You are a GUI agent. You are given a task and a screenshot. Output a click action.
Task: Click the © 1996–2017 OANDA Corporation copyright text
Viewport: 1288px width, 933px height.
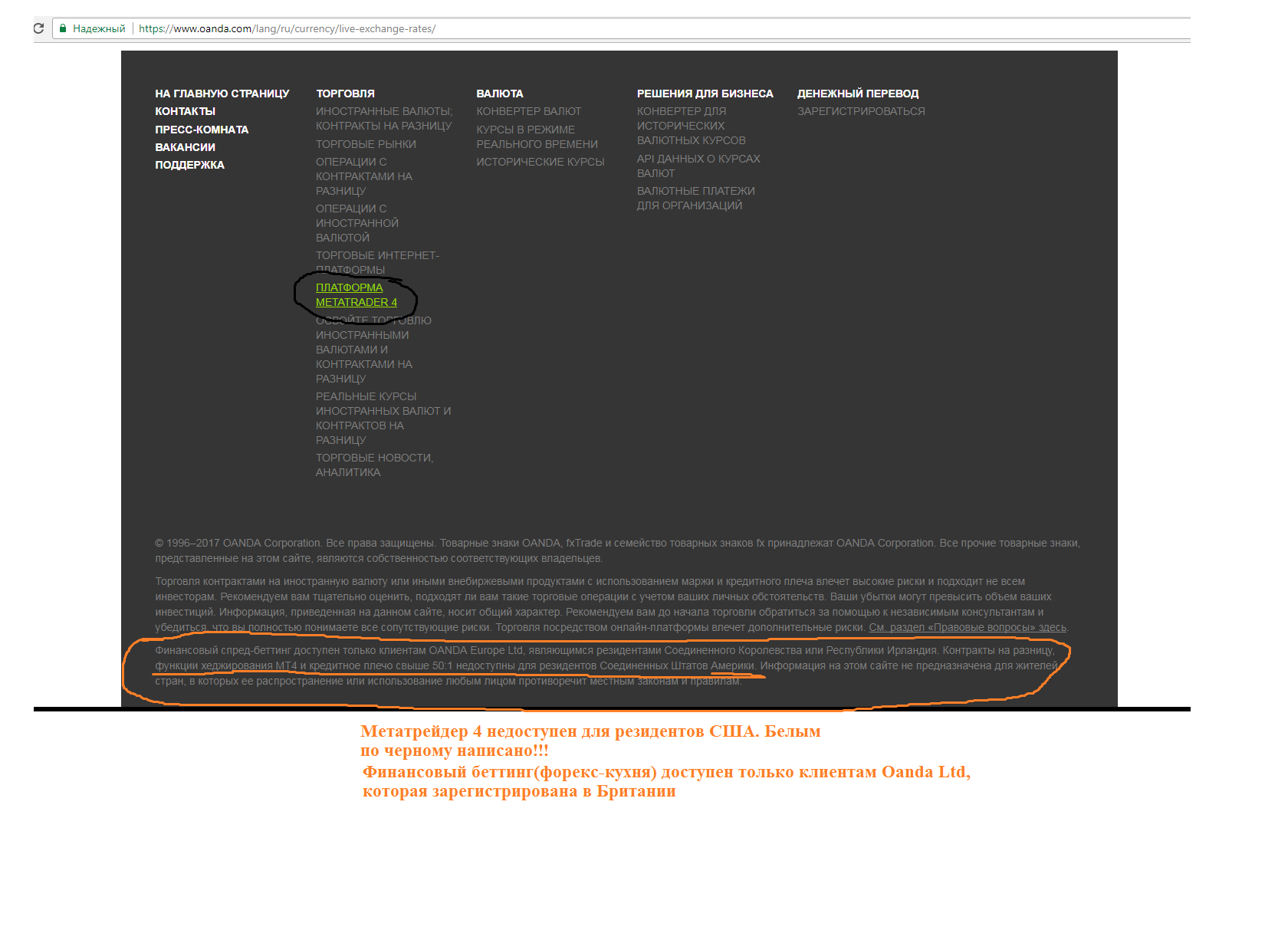(617, 550)
